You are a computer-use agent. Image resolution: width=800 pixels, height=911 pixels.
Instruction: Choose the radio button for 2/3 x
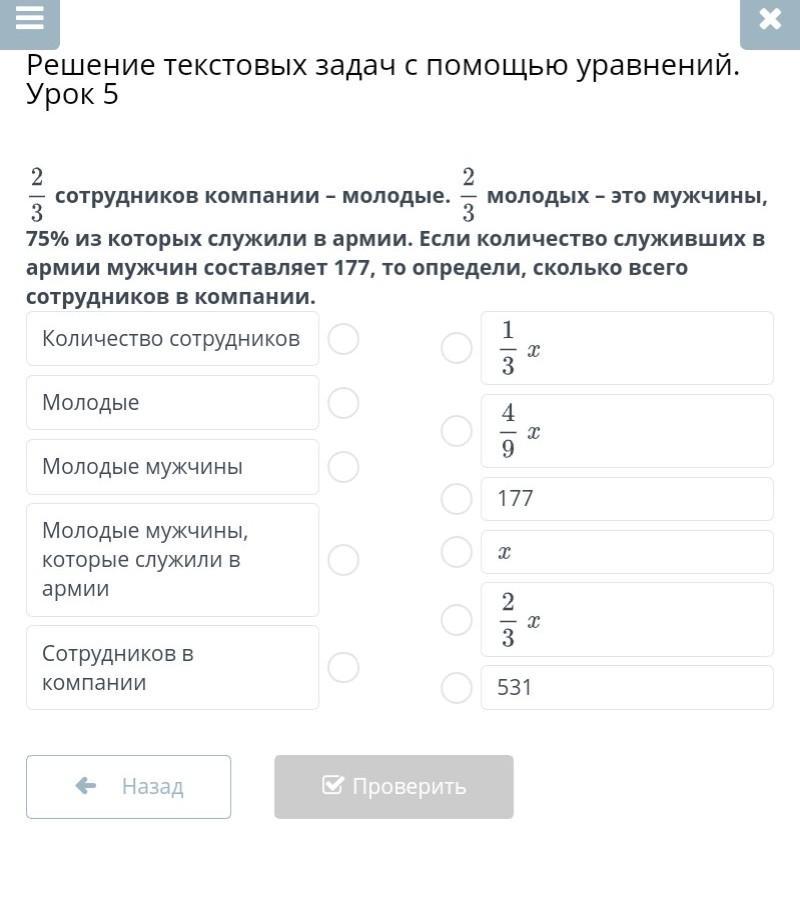pos(457,620)
